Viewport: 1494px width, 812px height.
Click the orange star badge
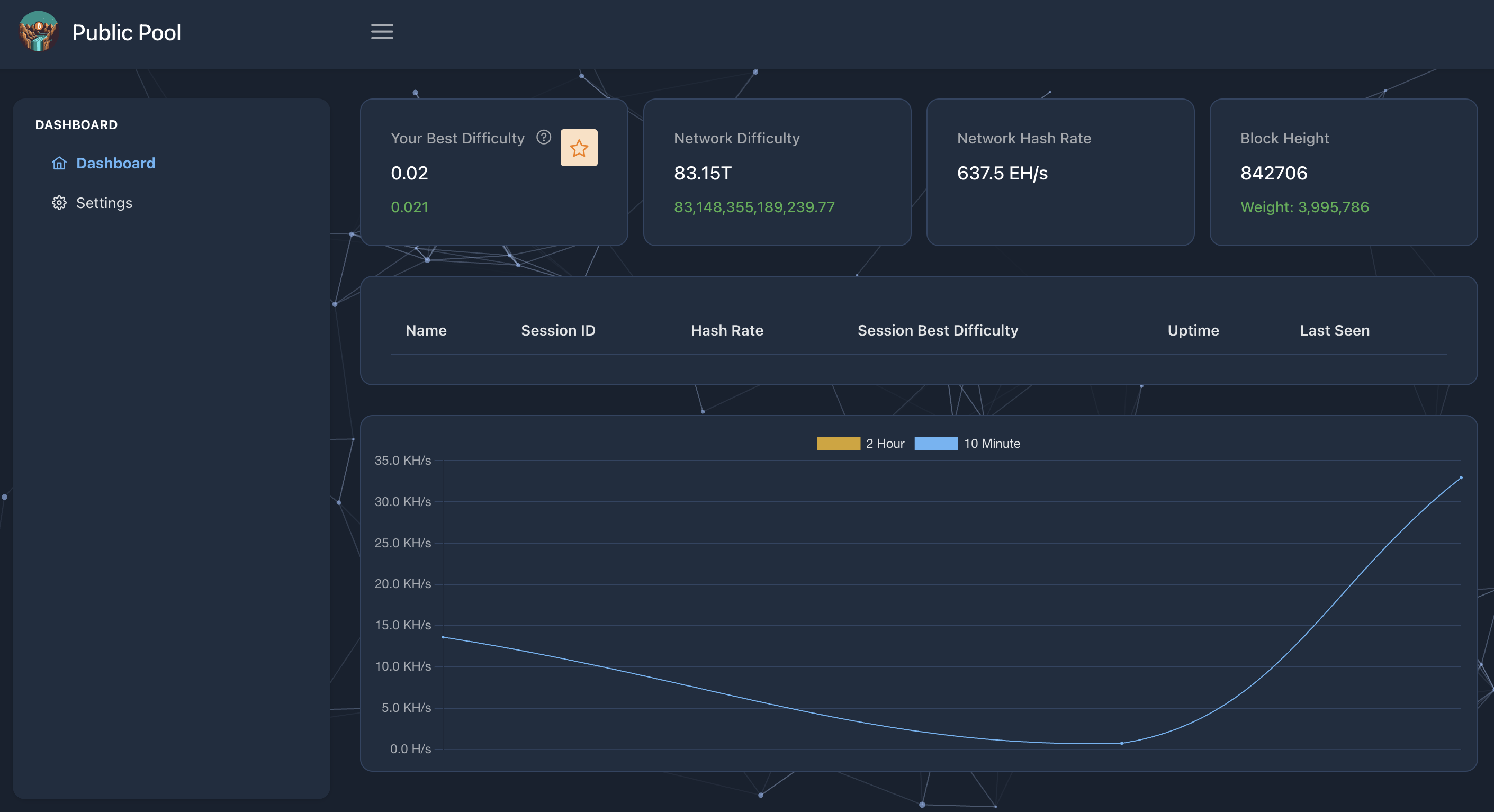click(x=578, y=148)
